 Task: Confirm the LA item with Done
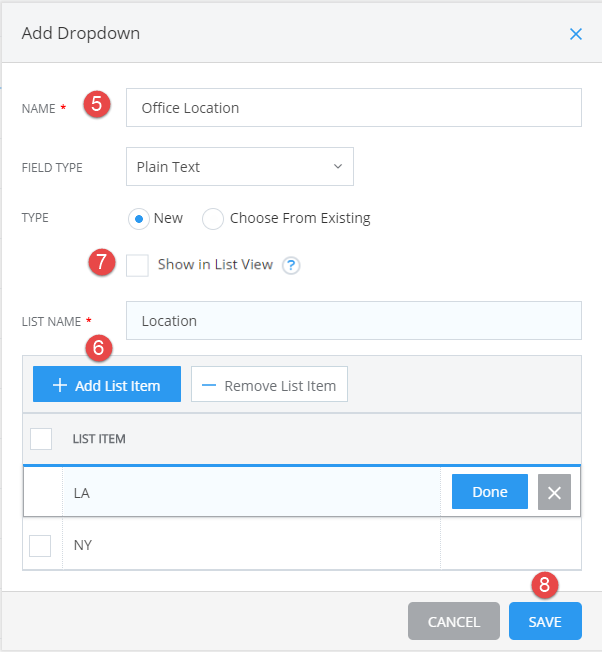click(490, 492)
